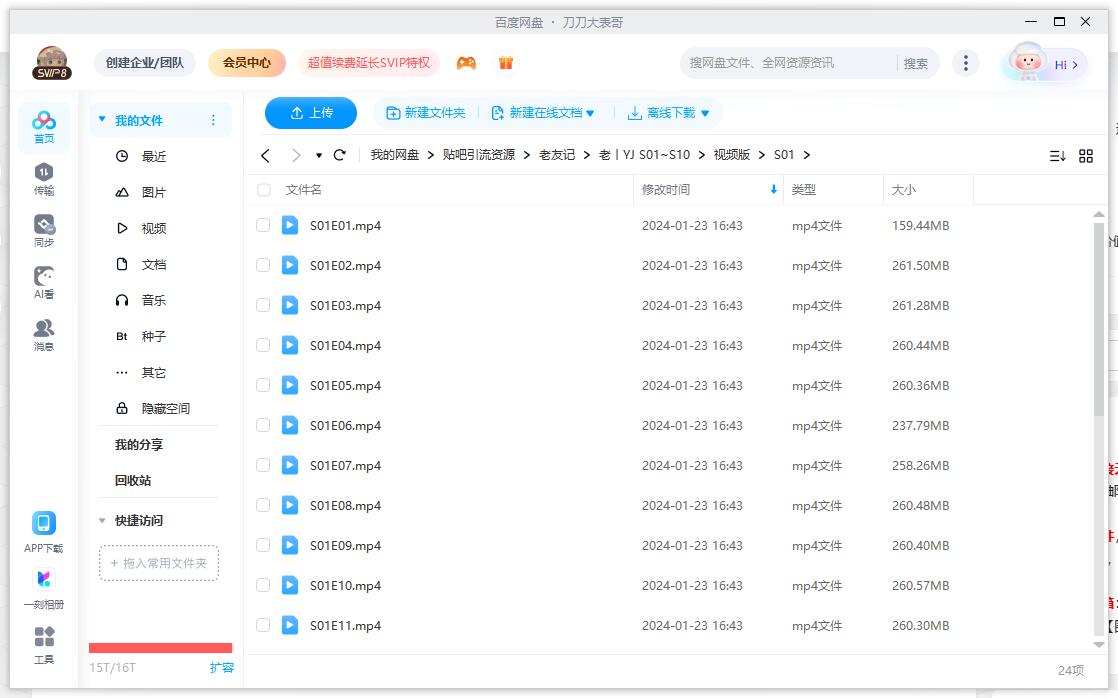The height and width of the screenshot is (698, 1118).
Task: Select the 首页 home icon
Action: [43, 118]
